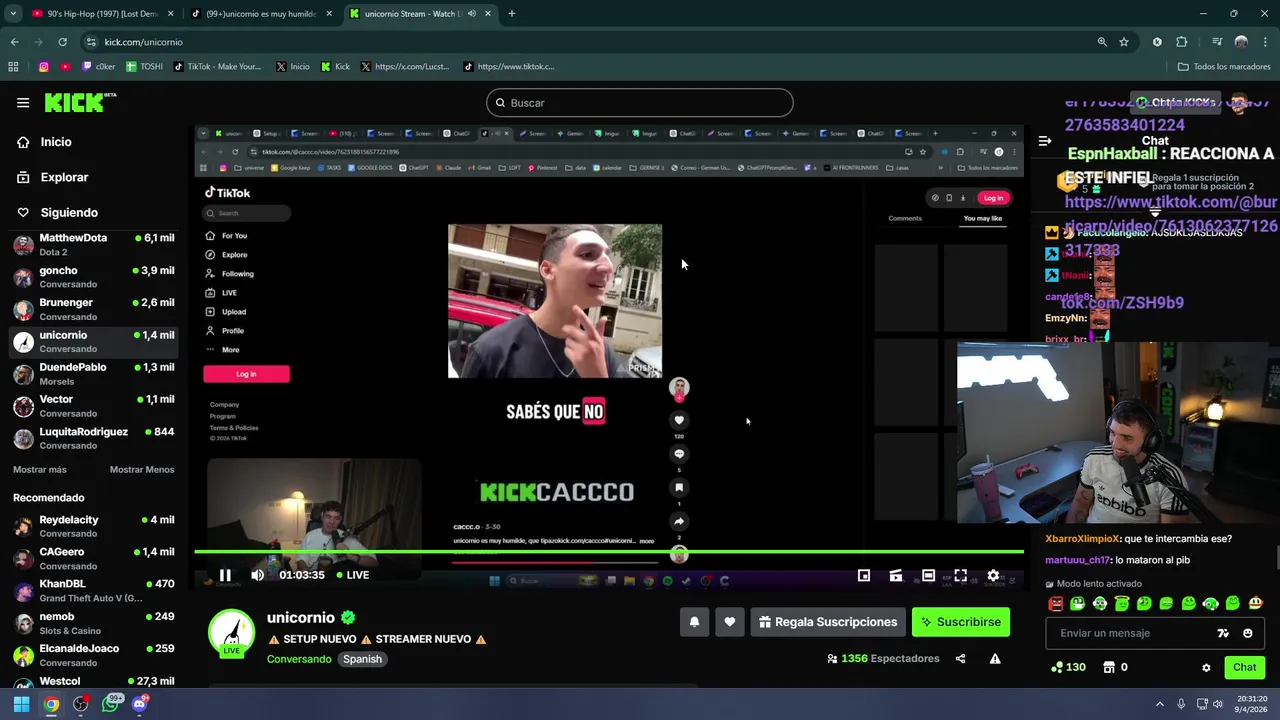Click the Suscribirse button

click(x=961, y=622)
